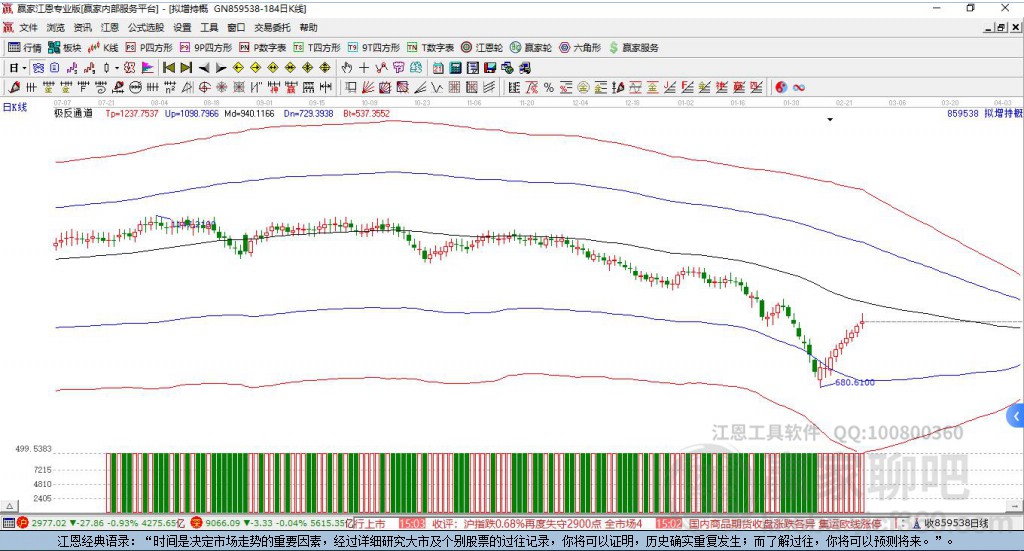Open the 公式选股 menu
The image size is (1024, 551).
tap(145, 28)
